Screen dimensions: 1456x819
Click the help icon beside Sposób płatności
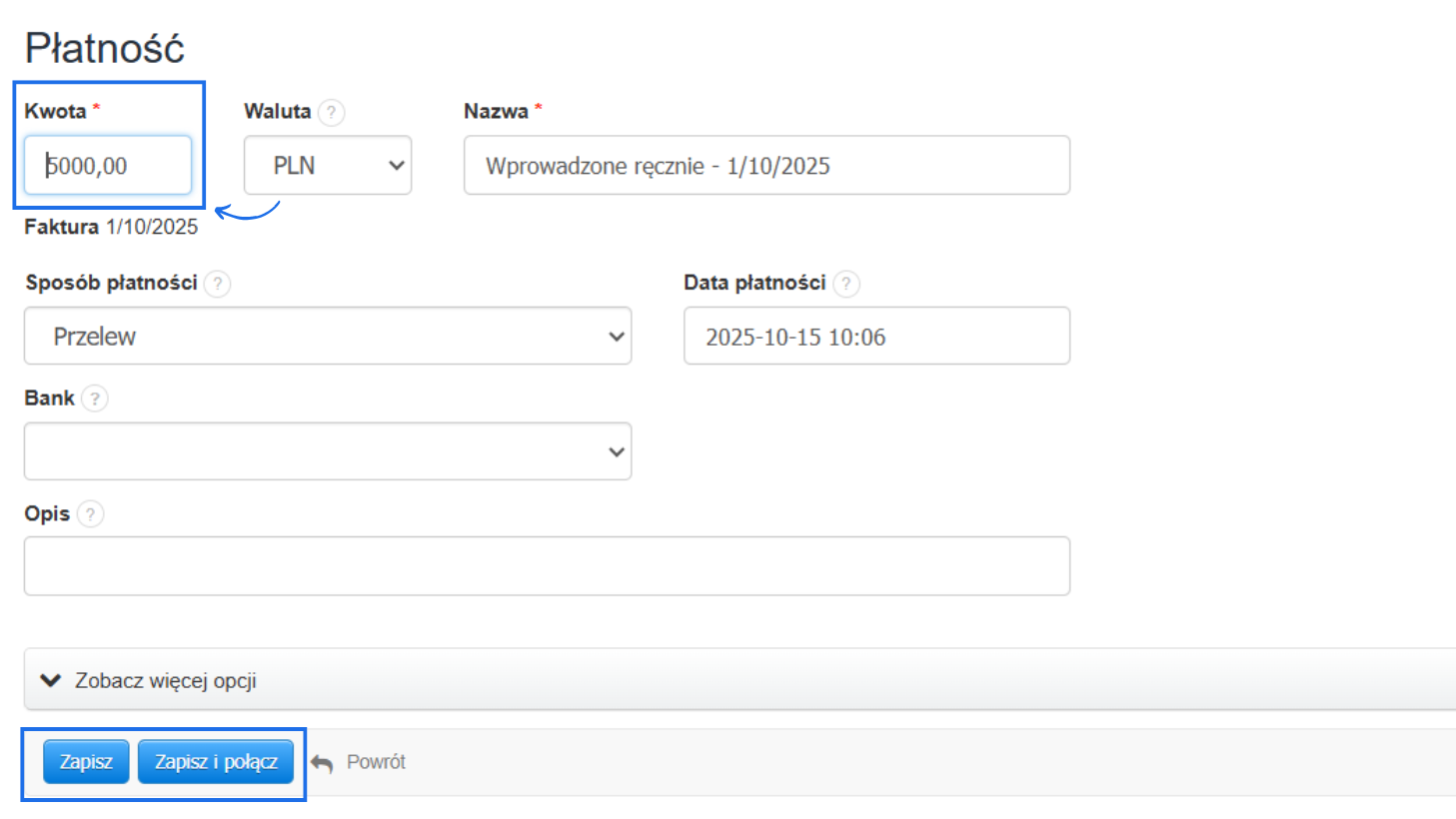pyautogui.click(x=217, y=284)
